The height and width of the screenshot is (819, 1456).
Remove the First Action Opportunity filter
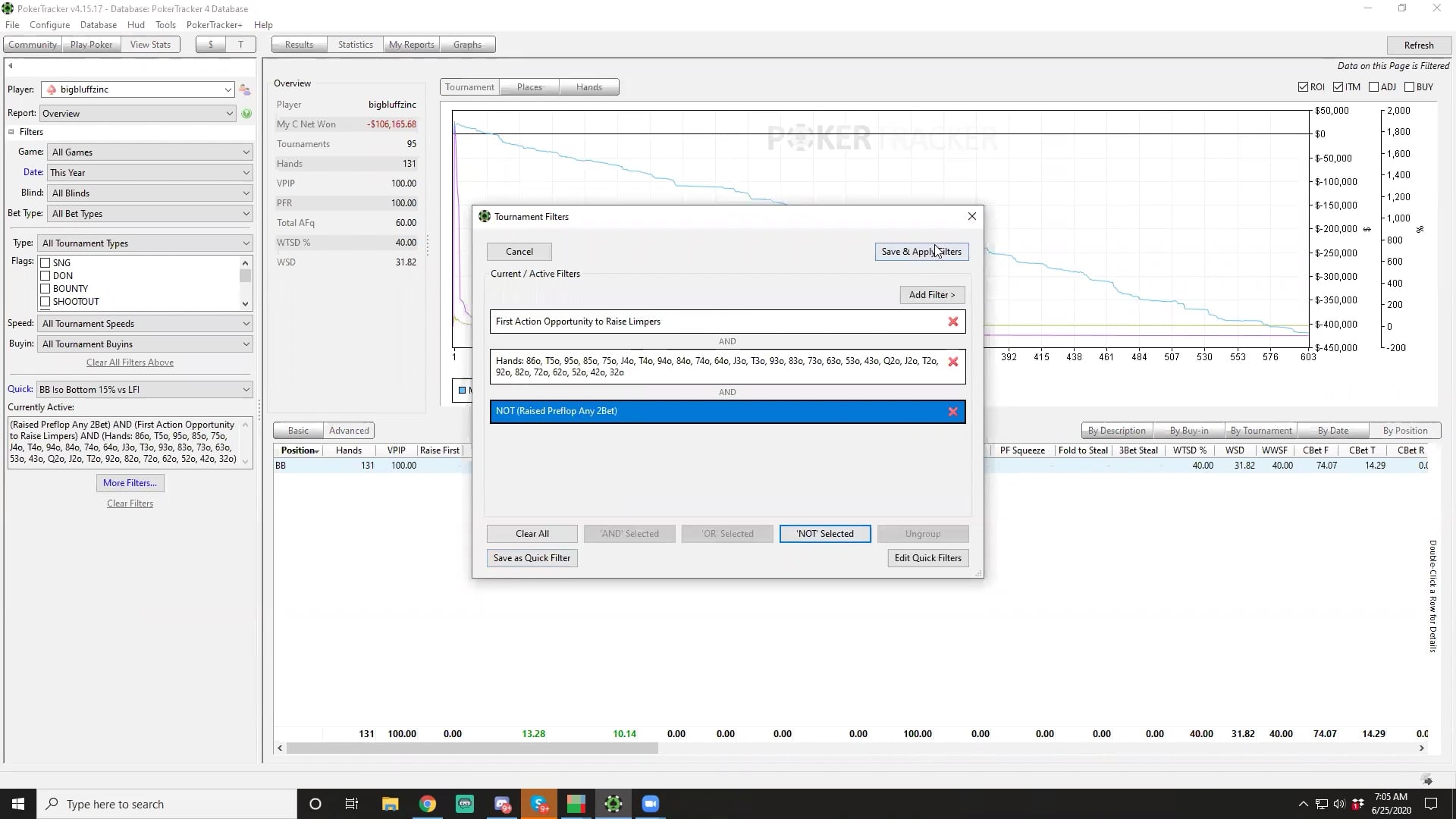click(x=952, y=322)
